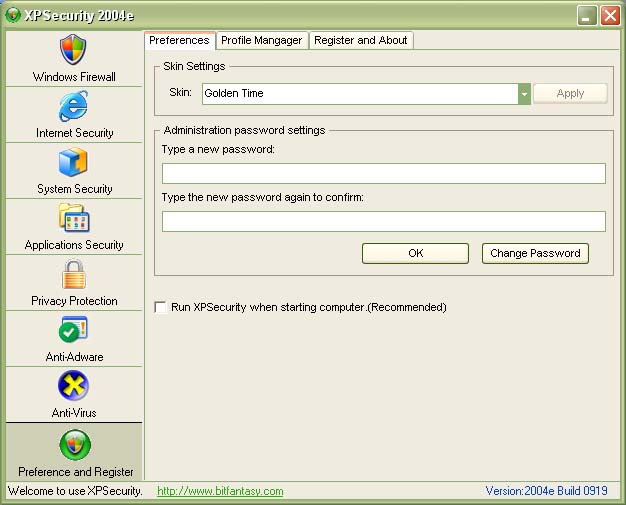Minimize the XPSecurity window

point(587,16)
